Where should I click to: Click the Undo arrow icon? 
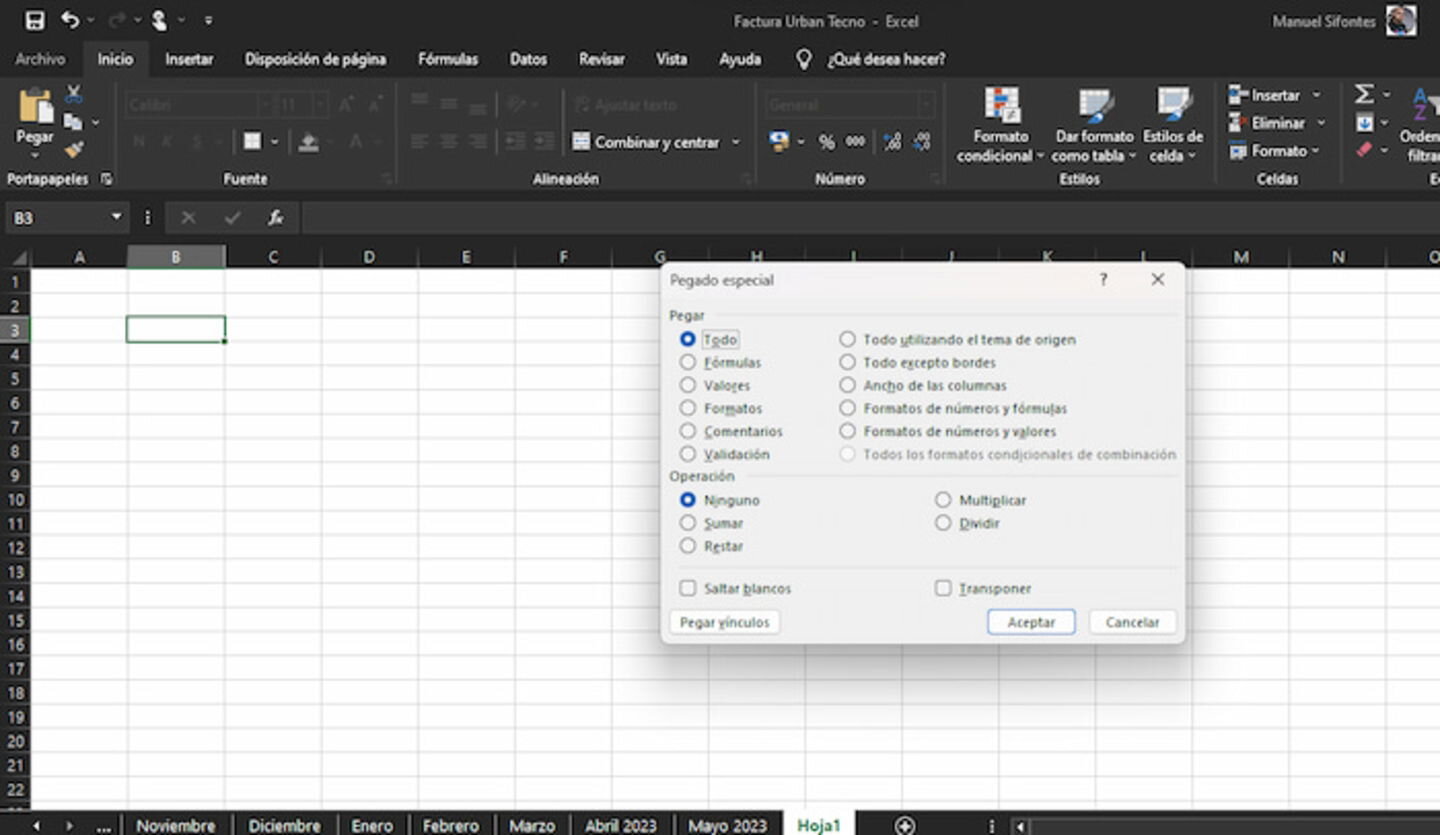pos(69,20)
